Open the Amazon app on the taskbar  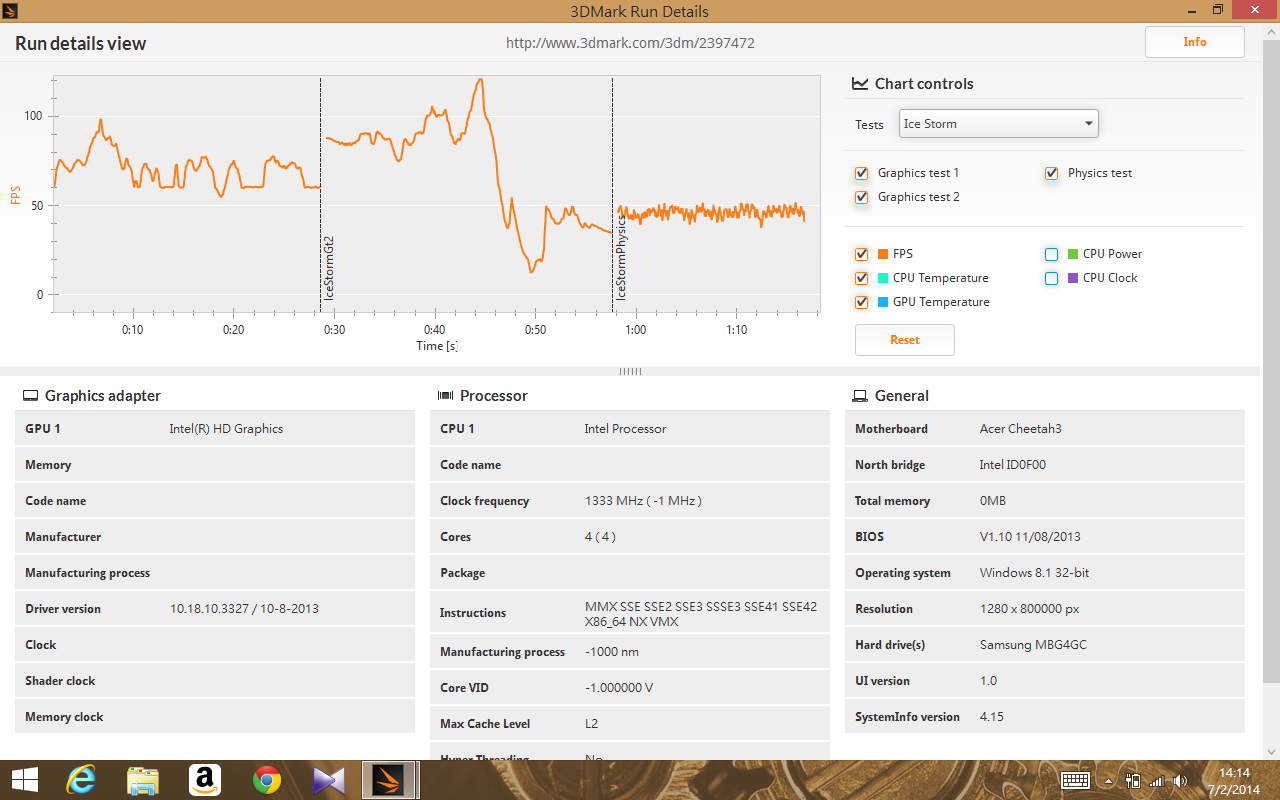pos(204,779)
